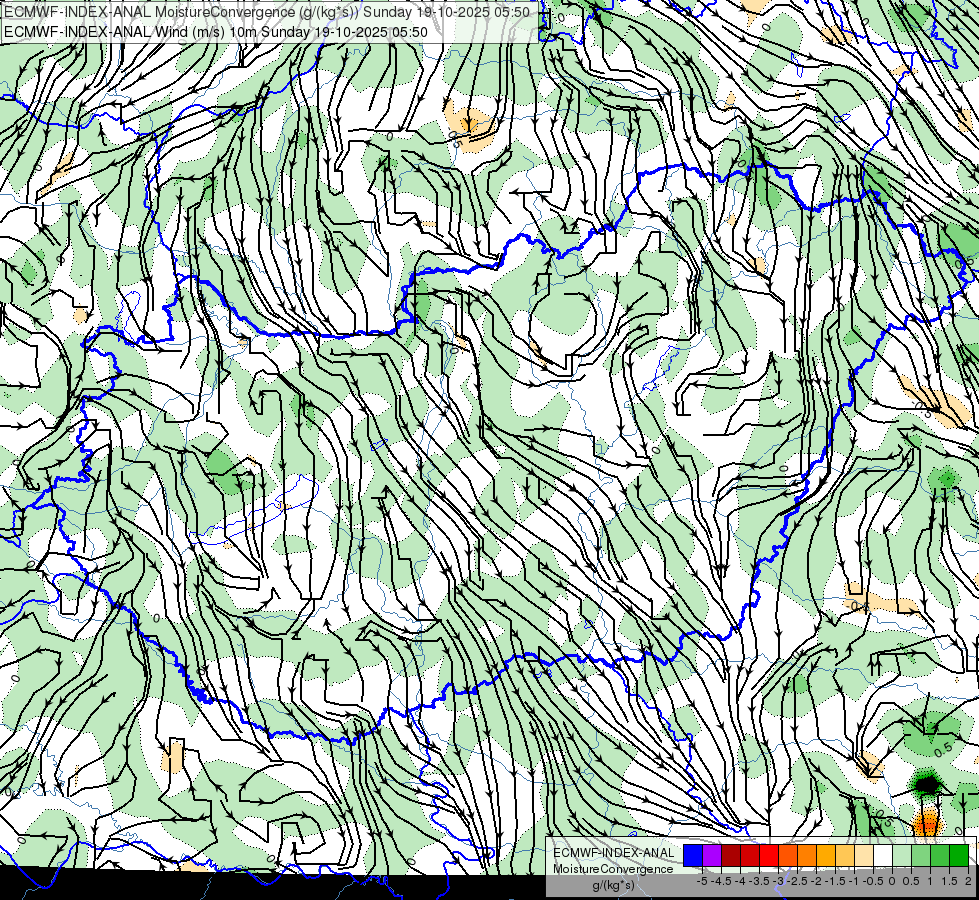The width and height of the screenshot is (979, 900).
Task: Click the '1.5' legend tick label
Action: point(949,881)
